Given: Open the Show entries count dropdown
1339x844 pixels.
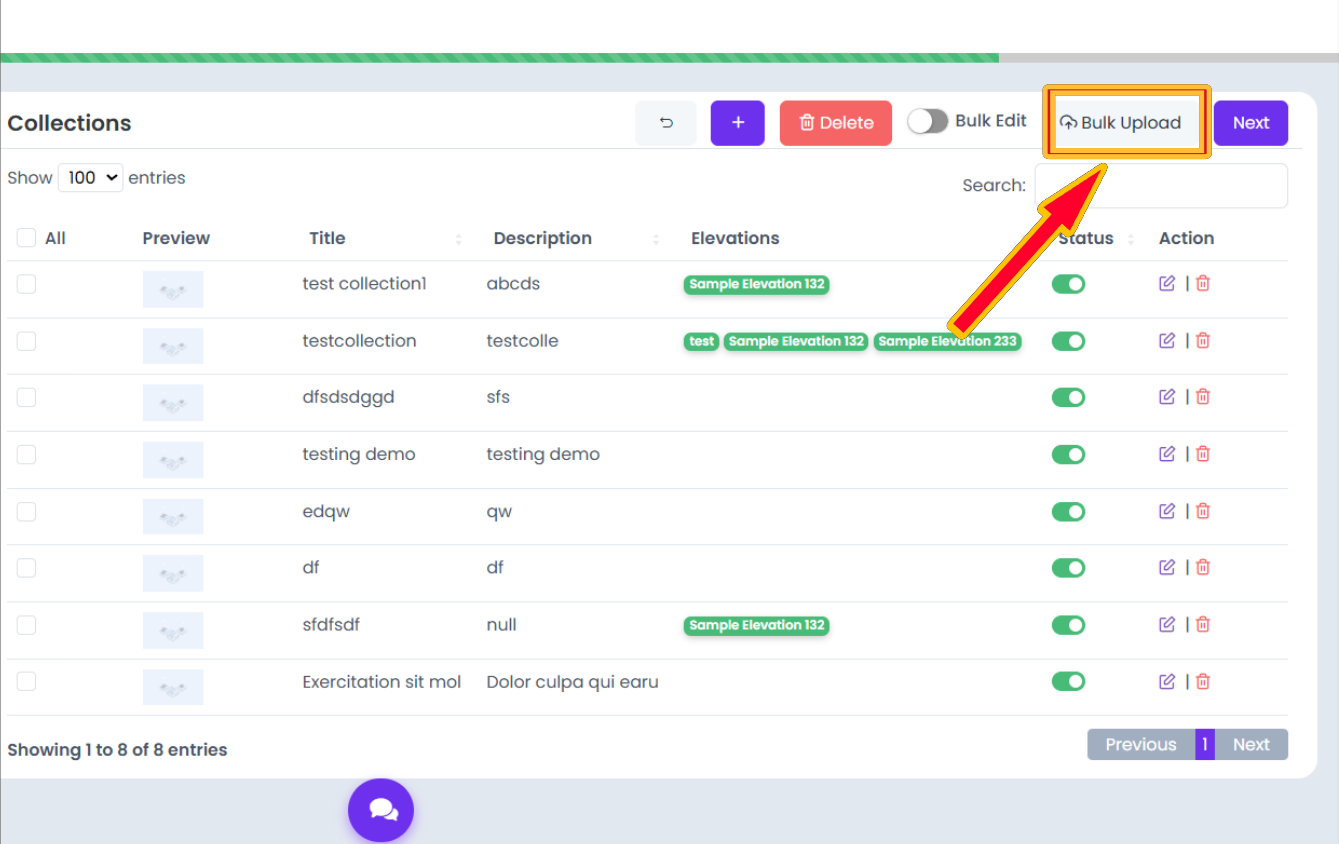Looking at the screenshot, I should 90,178.
